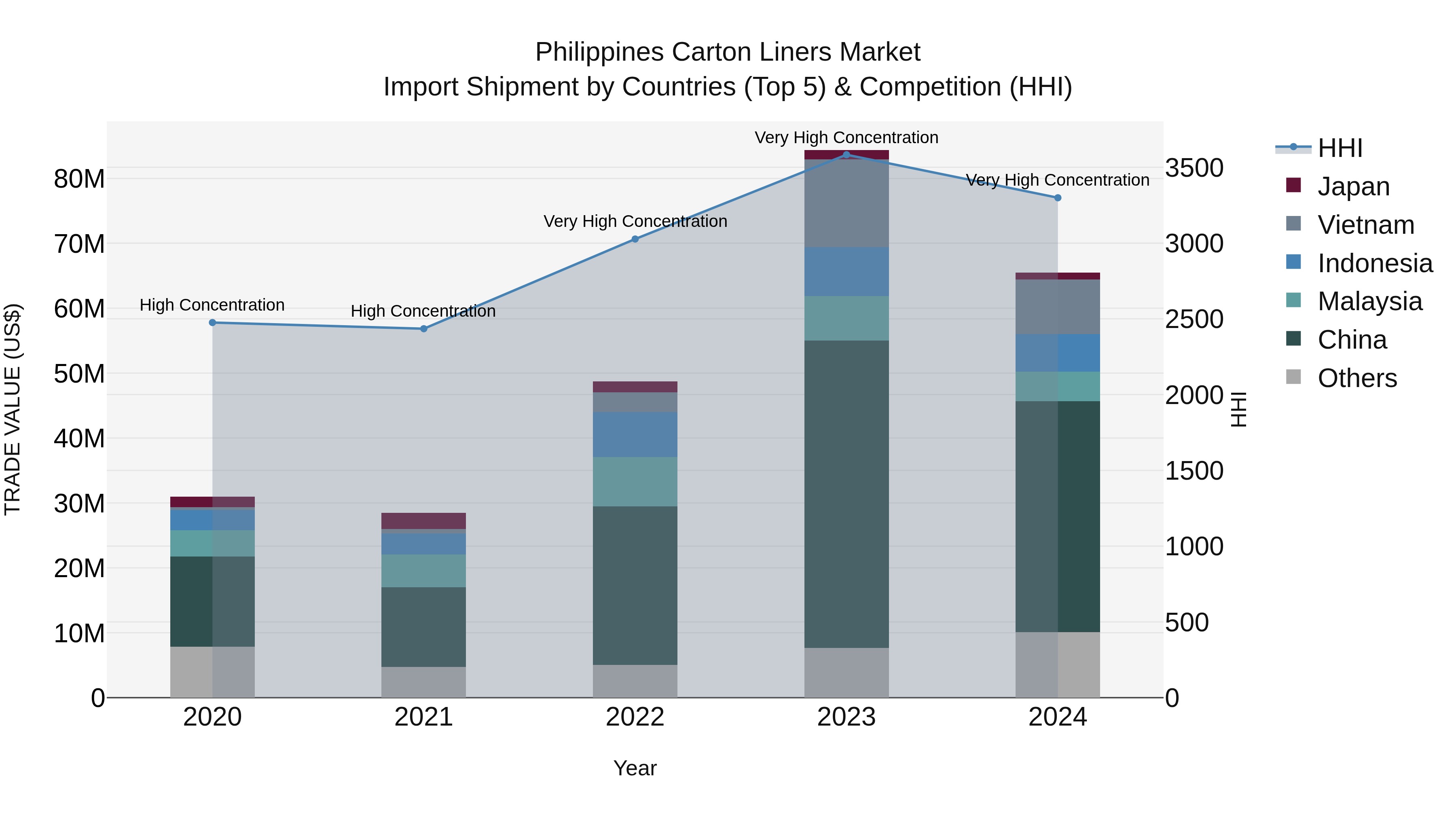The width and height of the screenshot is (1456, 819).
Task: Click the 'High Concentration' annotation above 2020
Action: coord(212,305)
